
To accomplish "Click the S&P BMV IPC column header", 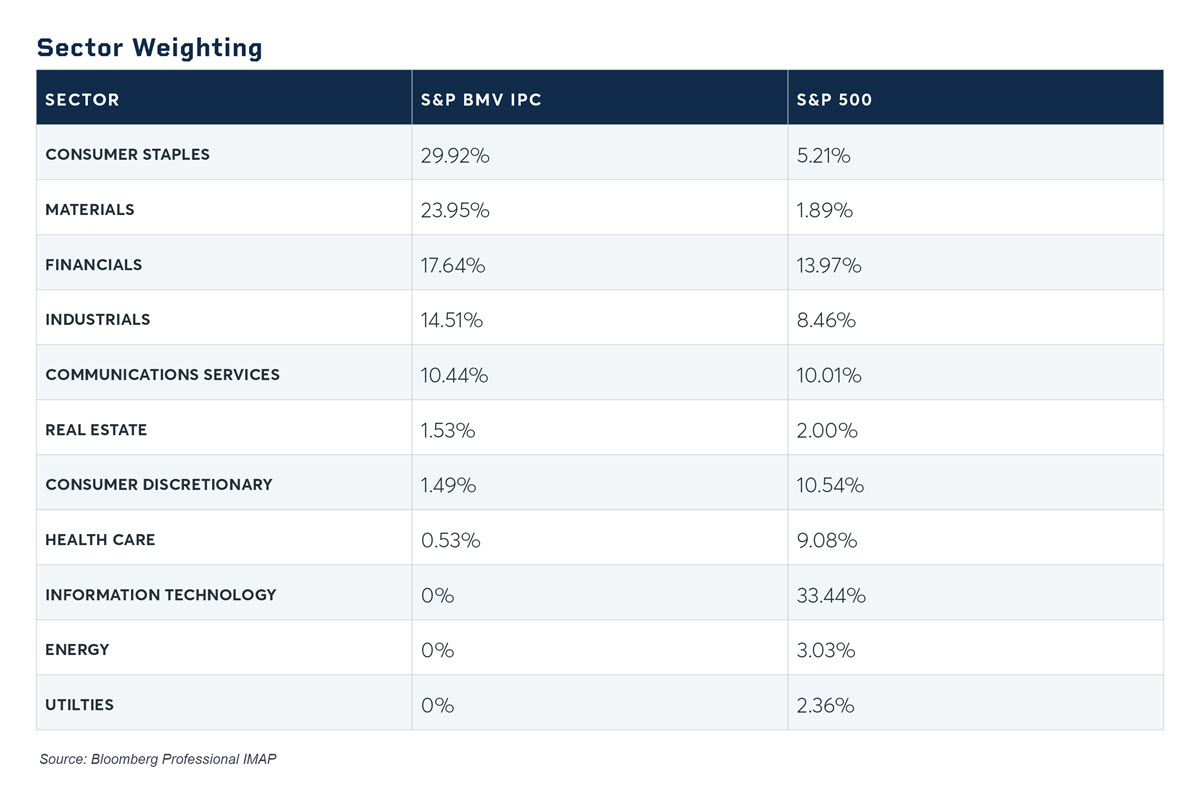I will click(x=481, y=100).
